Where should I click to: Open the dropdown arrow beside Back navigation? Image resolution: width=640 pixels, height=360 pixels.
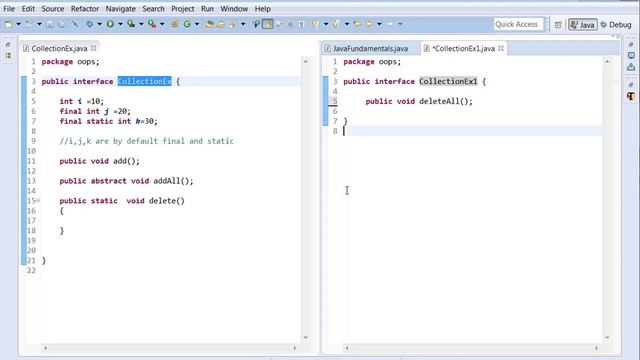click(379, 24)
